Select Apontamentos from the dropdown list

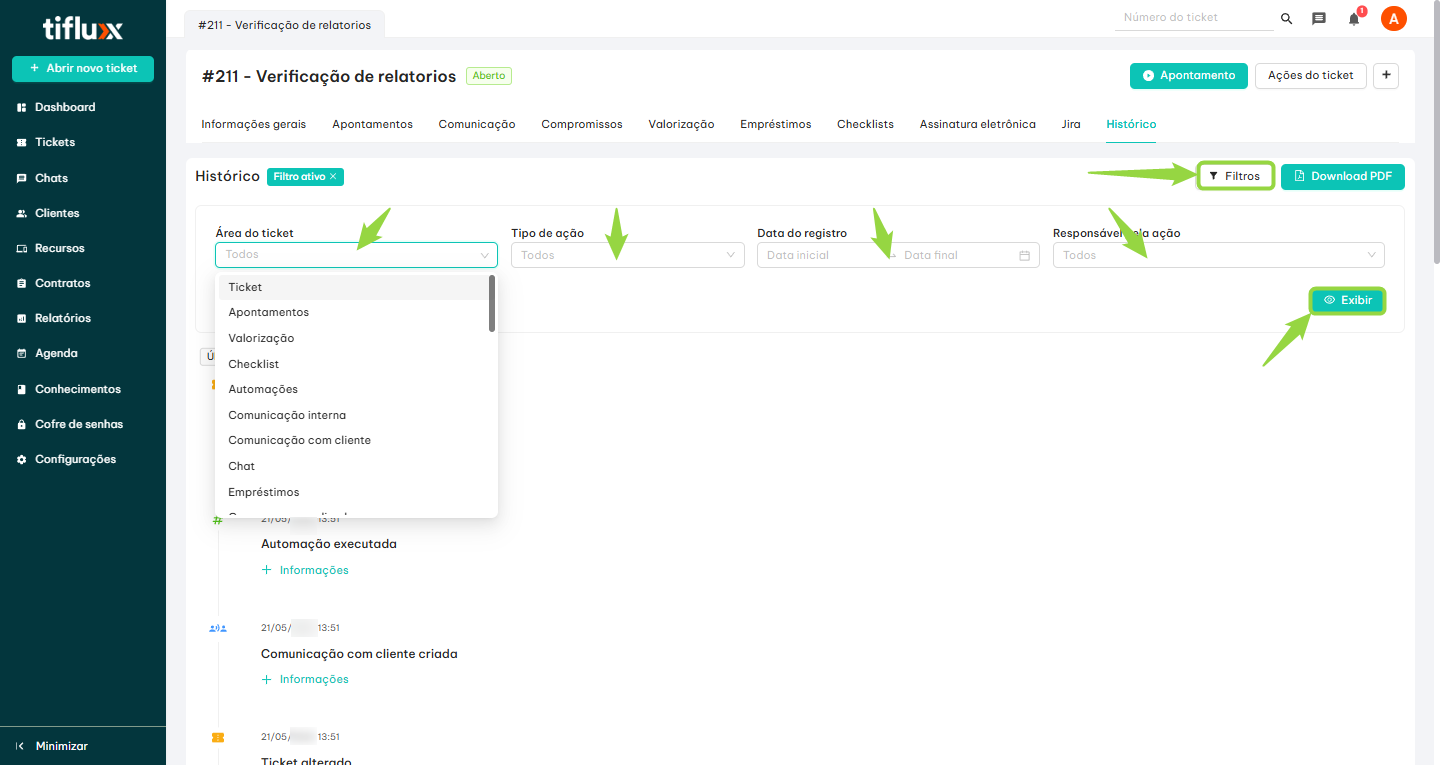point(268,313)
